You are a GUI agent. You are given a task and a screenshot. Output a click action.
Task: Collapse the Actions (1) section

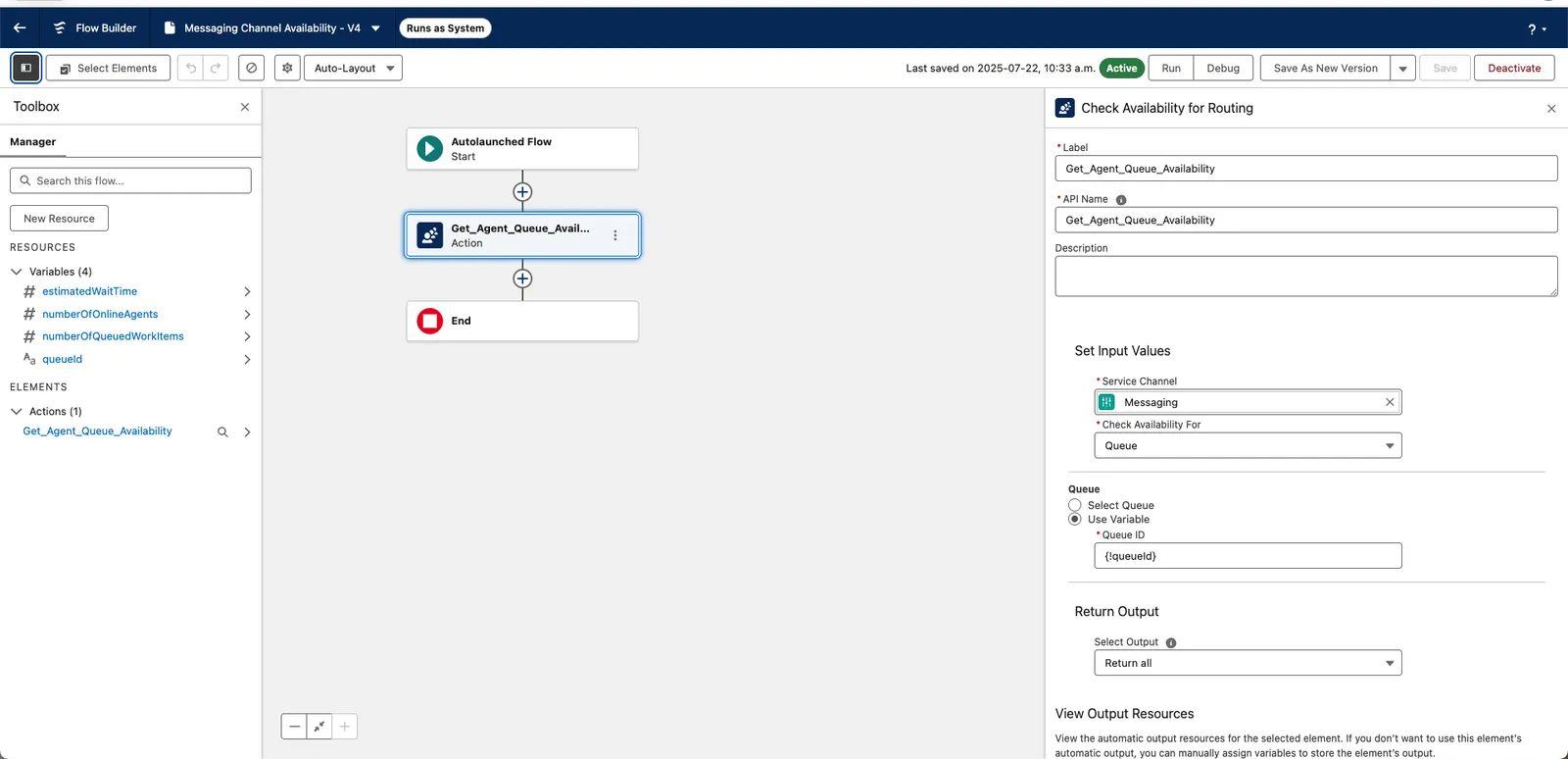pos(17,412)
